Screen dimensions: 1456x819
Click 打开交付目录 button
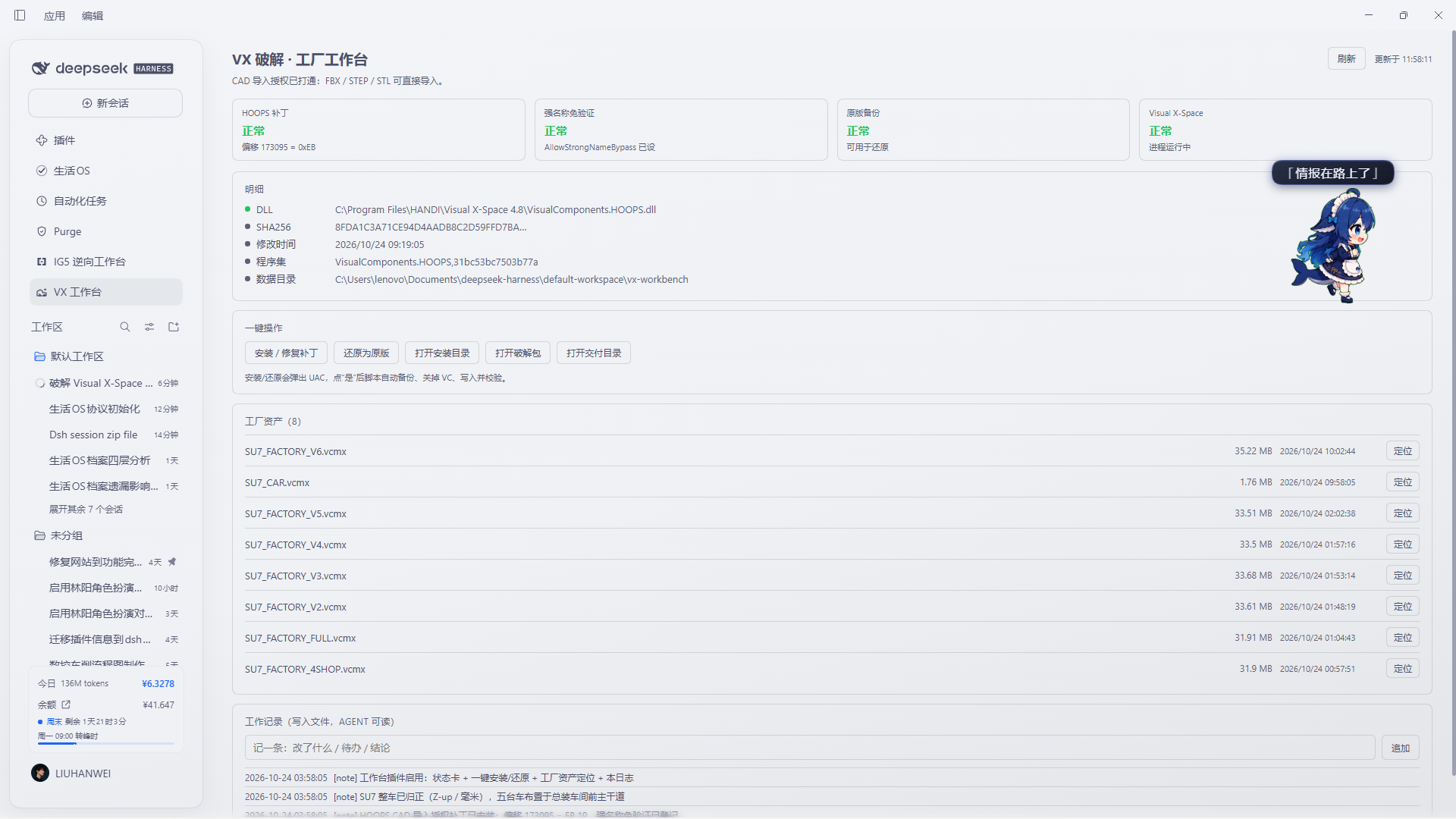(594, 353)
